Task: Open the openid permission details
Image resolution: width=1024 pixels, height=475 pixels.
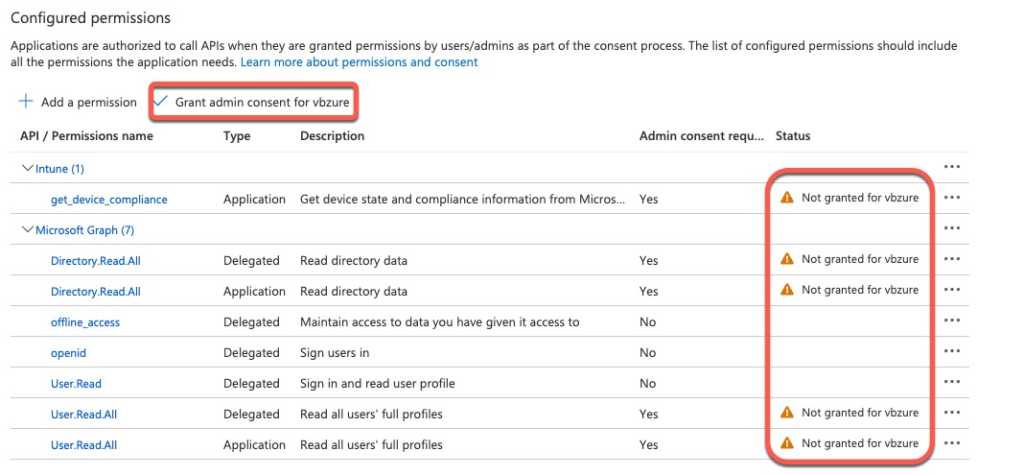Action: [x=68, y=353]
